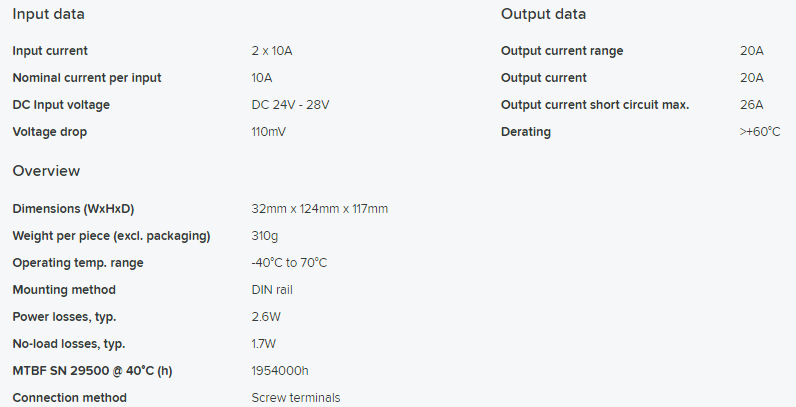Click the Screw terminals value
This screenshot has height=407, width=796.
(x=296, y=397)
